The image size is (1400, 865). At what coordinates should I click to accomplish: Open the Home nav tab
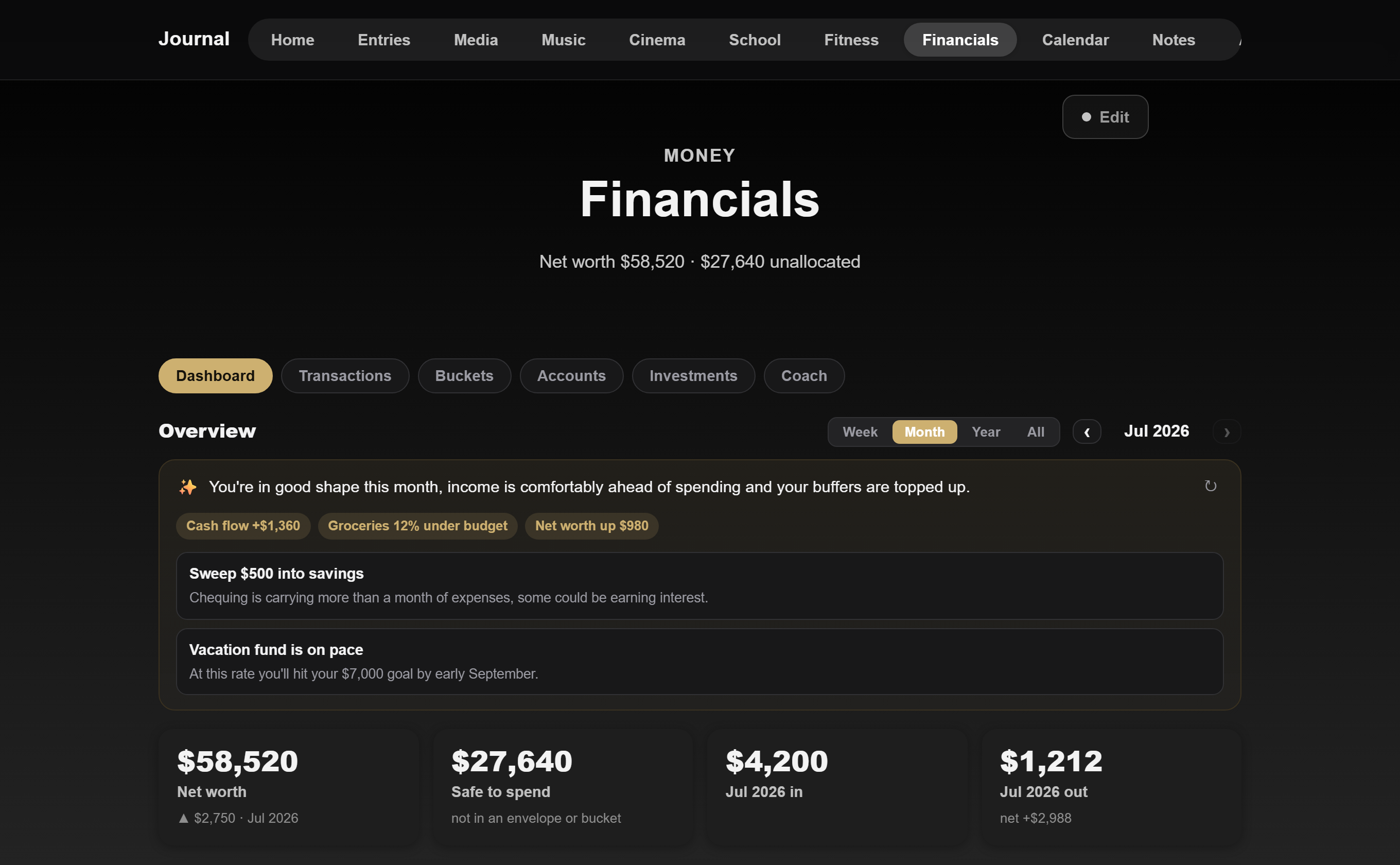[292, 40]
